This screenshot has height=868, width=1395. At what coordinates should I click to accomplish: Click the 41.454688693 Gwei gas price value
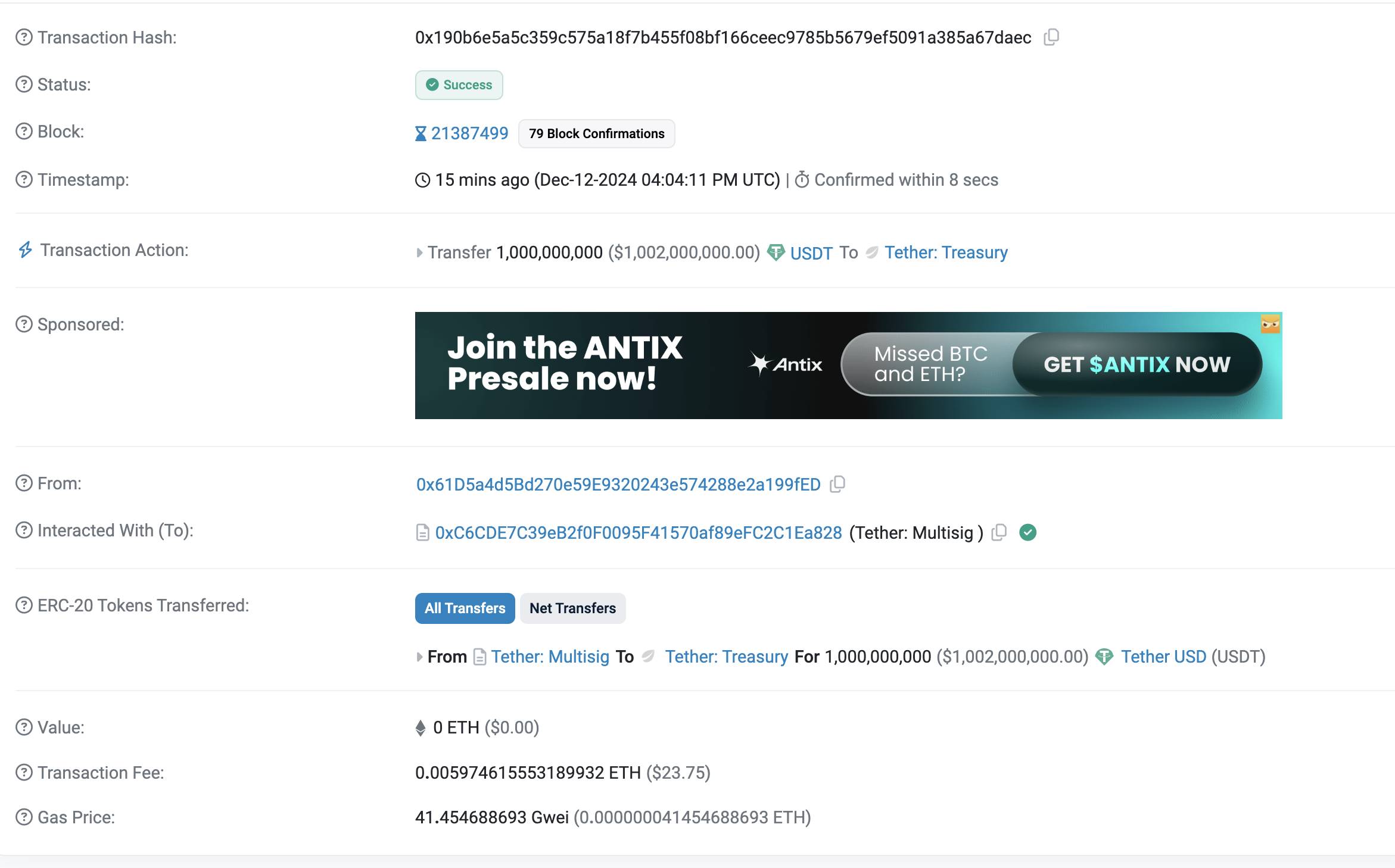coord(492,817)
